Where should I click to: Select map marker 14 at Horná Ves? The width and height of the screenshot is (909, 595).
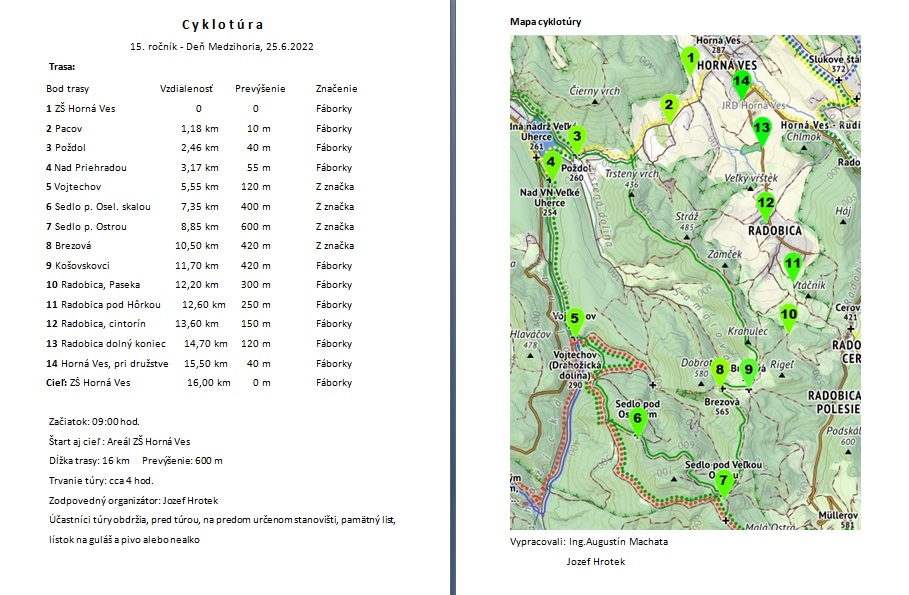(x=741, y=84)
